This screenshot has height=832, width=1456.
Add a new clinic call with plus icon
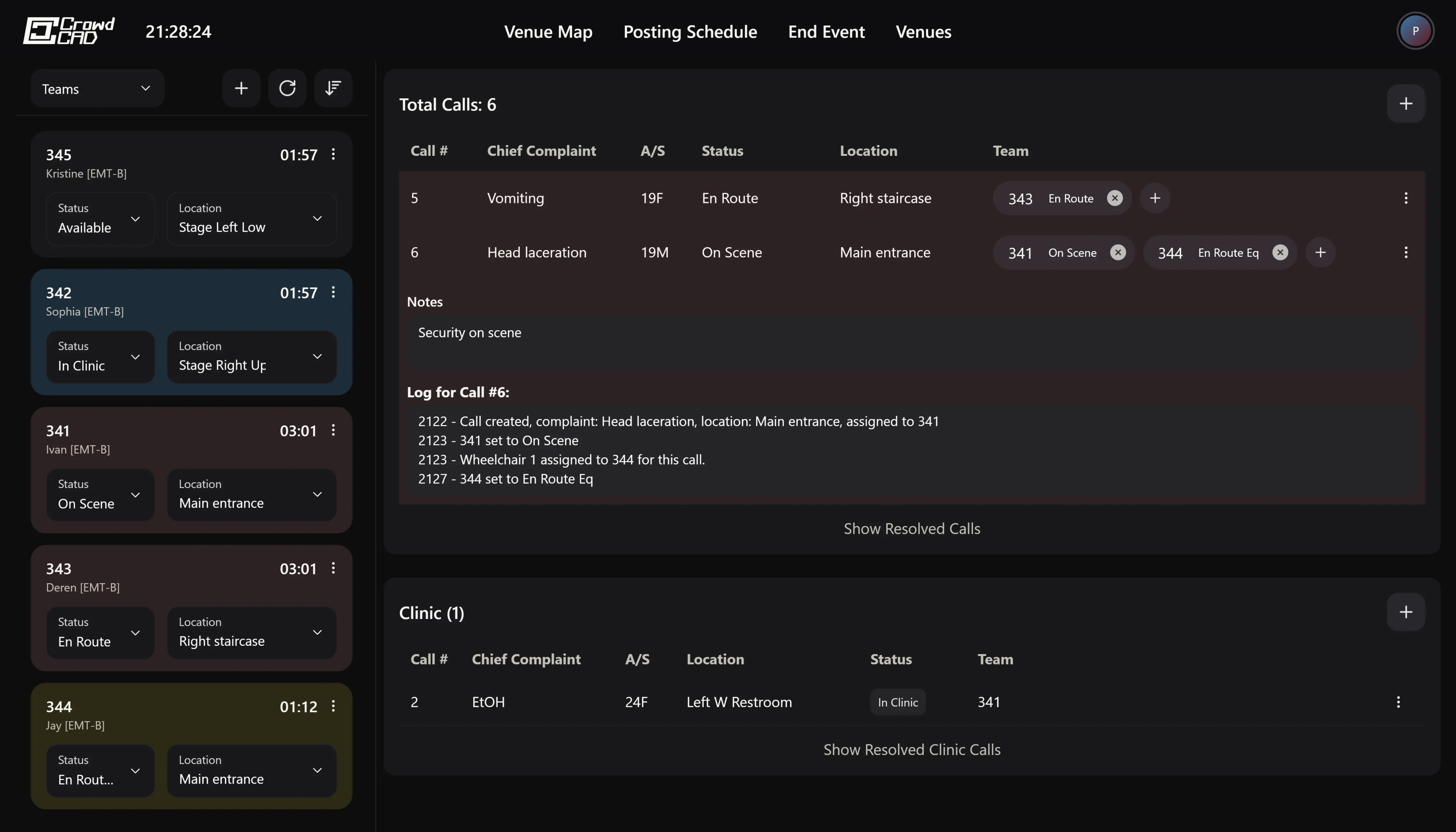(1406, 611)
